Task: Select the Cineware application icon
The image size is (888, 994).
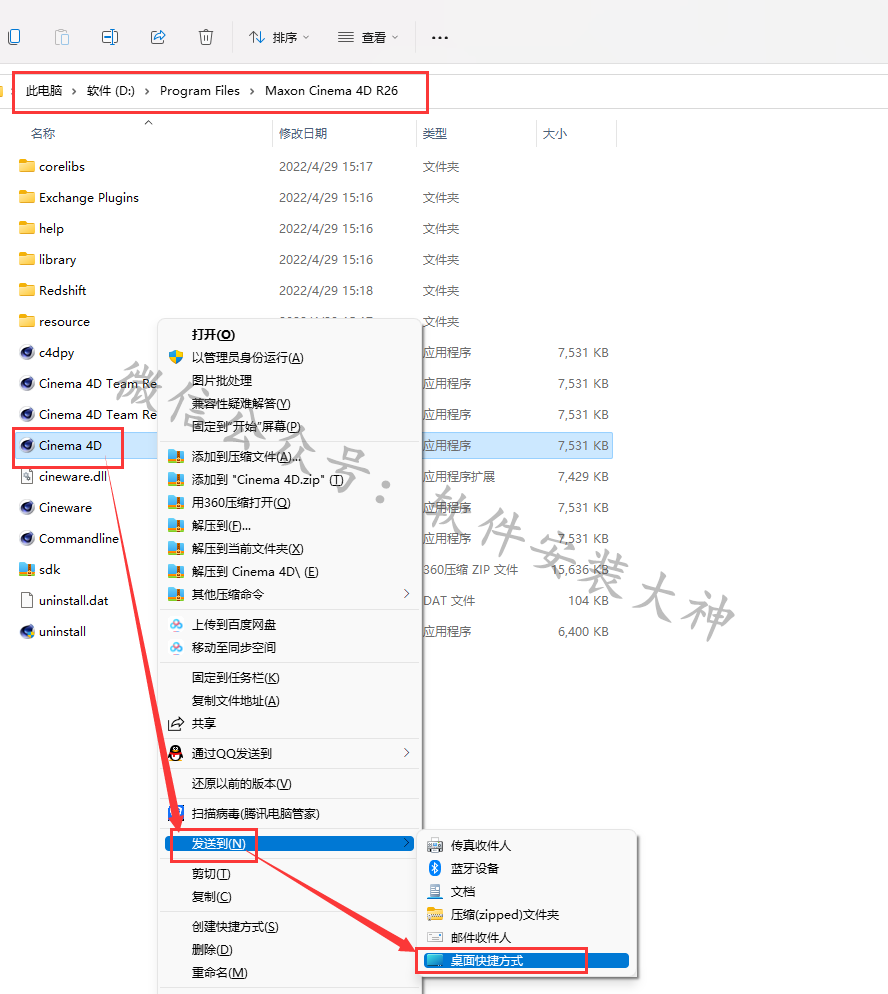Action: (x=27, y=508)
